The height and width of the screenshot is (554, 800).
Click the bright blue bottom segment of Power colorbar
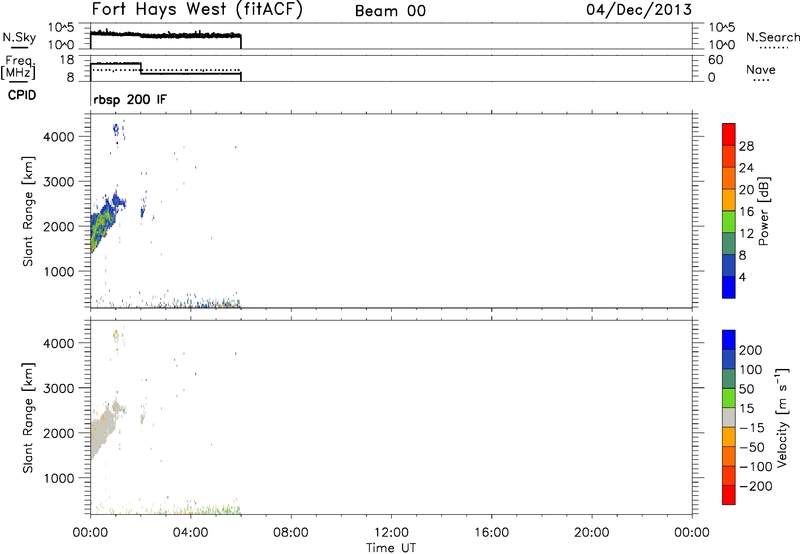[729, 287]
